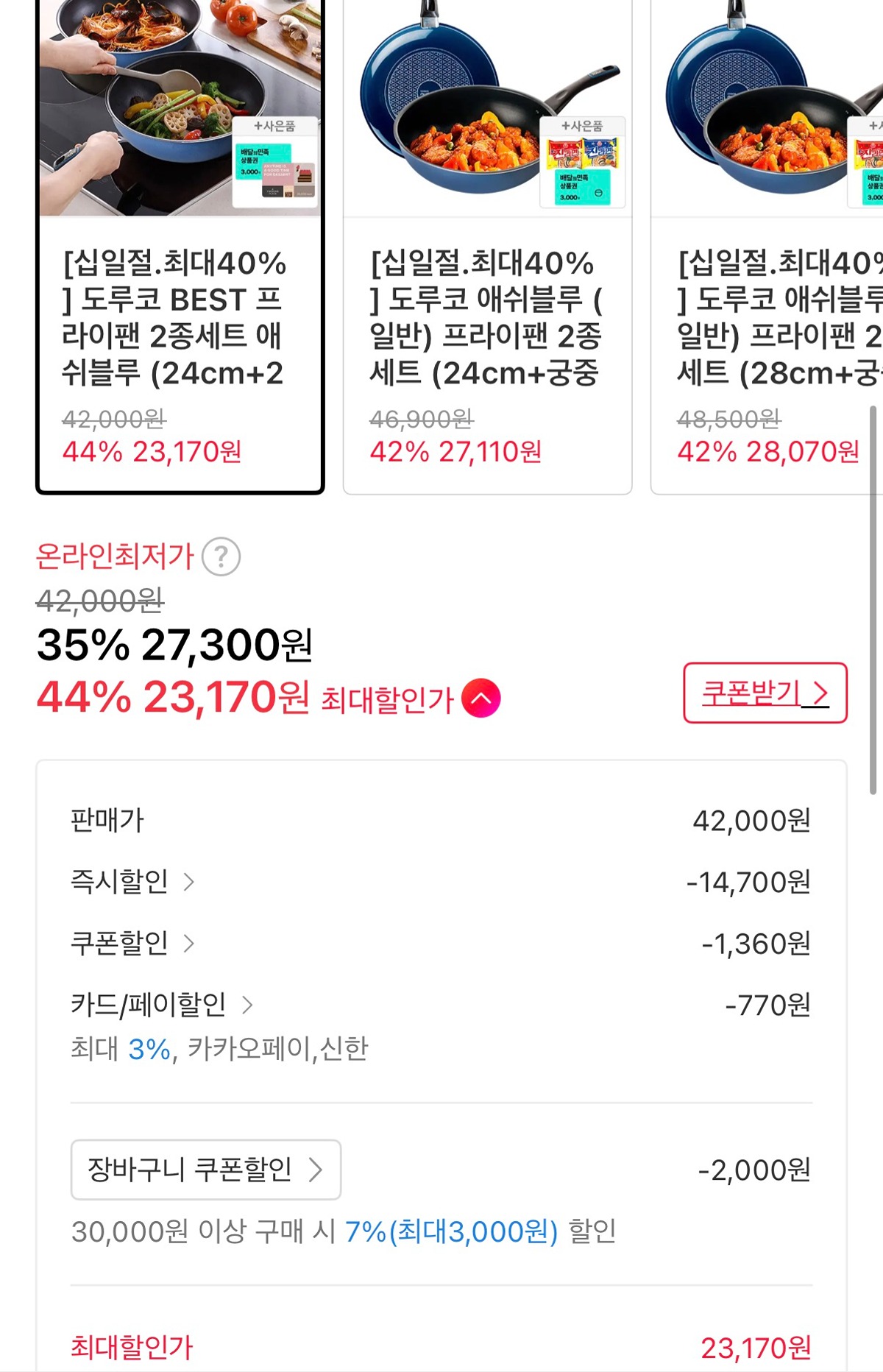Click the 온라인최저가 label
The image size is (883, 1372).
point(115,556)
